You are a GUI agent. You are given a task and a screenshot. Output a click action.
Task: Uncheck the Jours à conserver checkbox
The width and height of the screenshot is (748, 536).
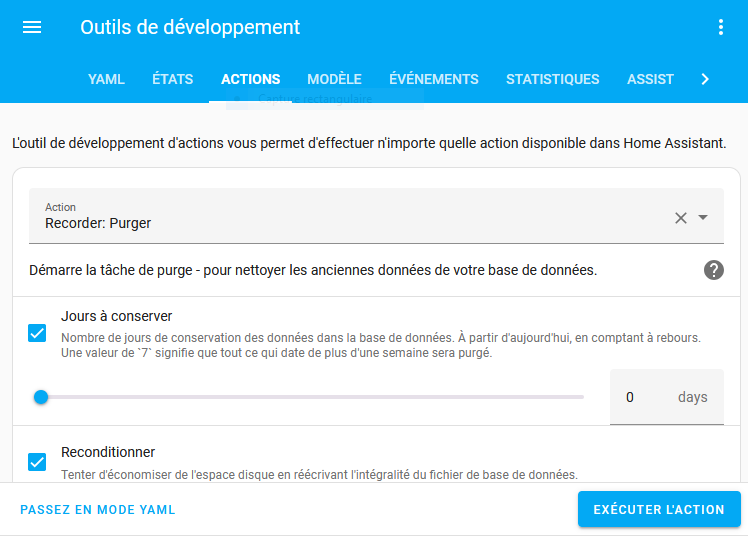[37, 333]
